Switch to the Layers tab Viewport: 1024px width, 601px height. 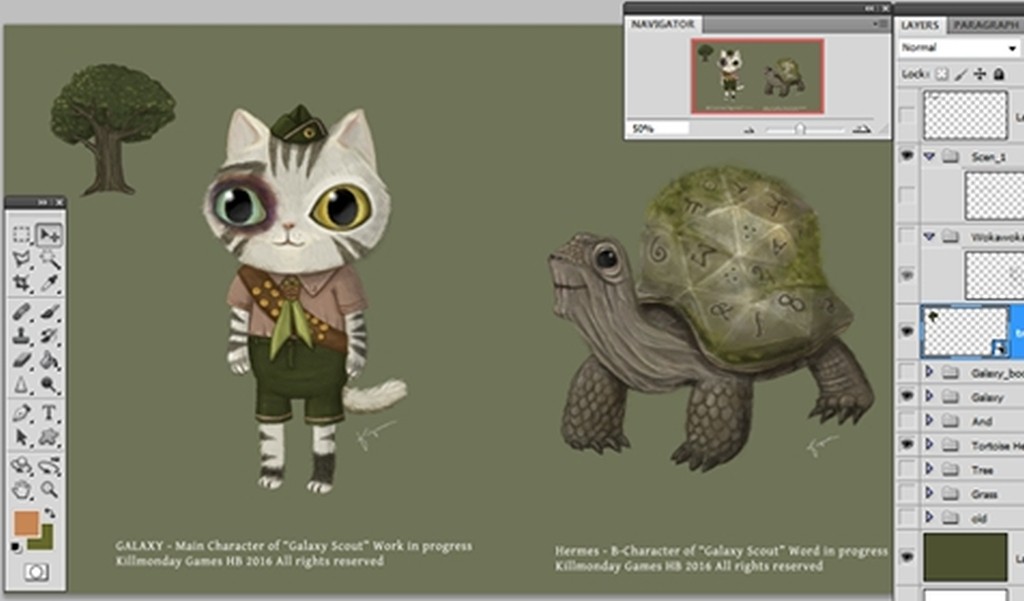pyautogui.click(x=920, y=25)
